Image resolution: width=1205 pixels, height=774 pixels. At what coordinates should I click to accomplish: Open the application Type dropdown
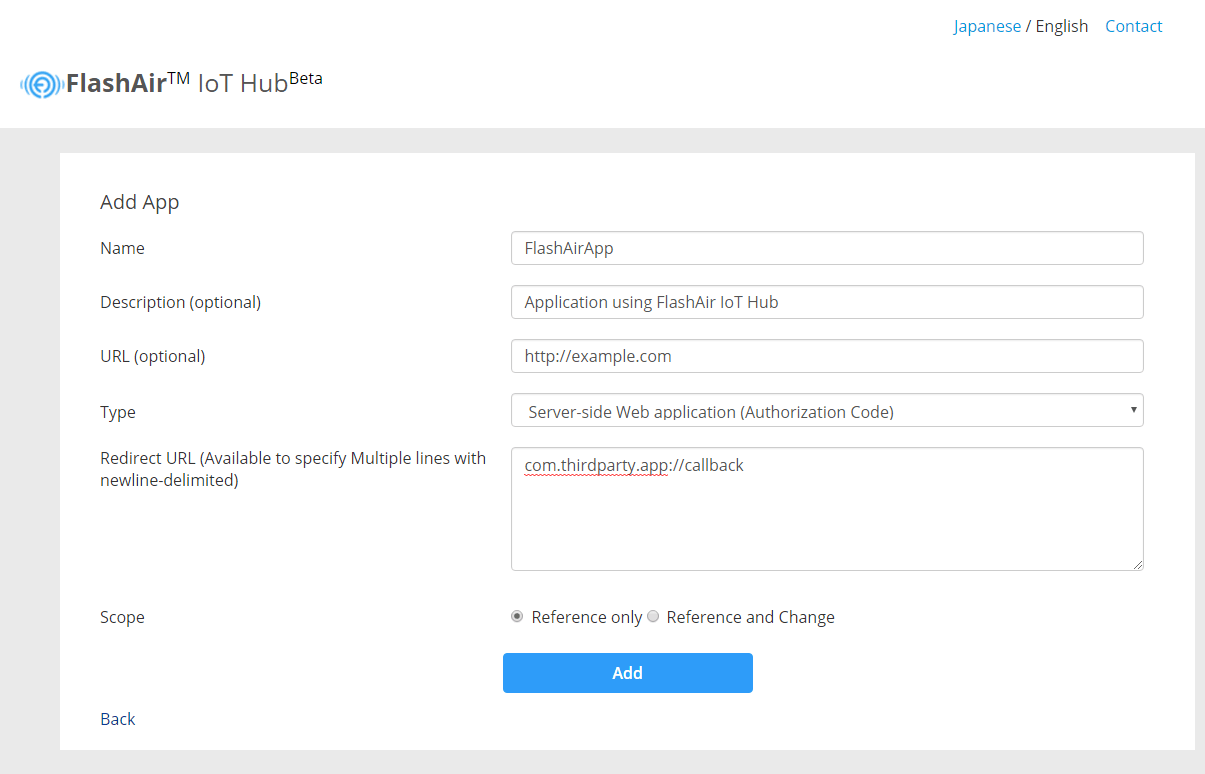[x=827, y=410]
